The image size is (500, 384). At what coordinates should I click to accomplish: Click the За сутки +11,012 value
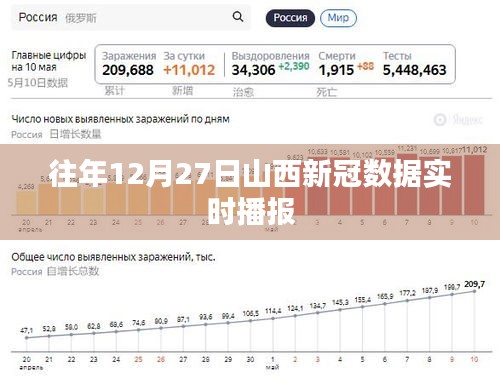[189, 64]
